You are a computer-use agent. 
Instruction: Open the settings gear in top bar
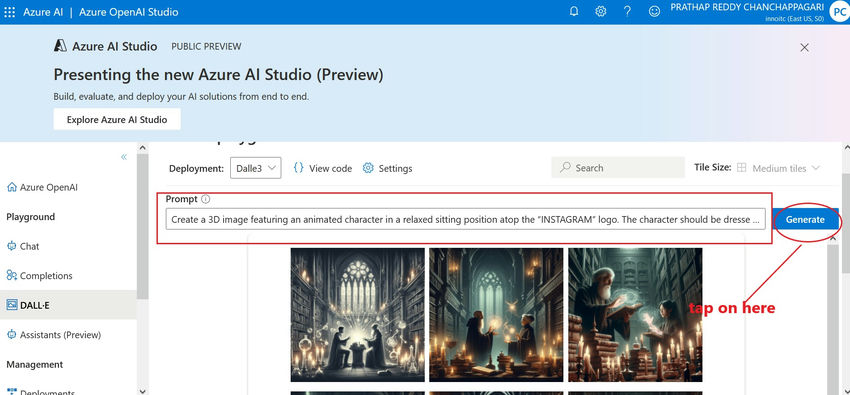click(x=601, y=11)
